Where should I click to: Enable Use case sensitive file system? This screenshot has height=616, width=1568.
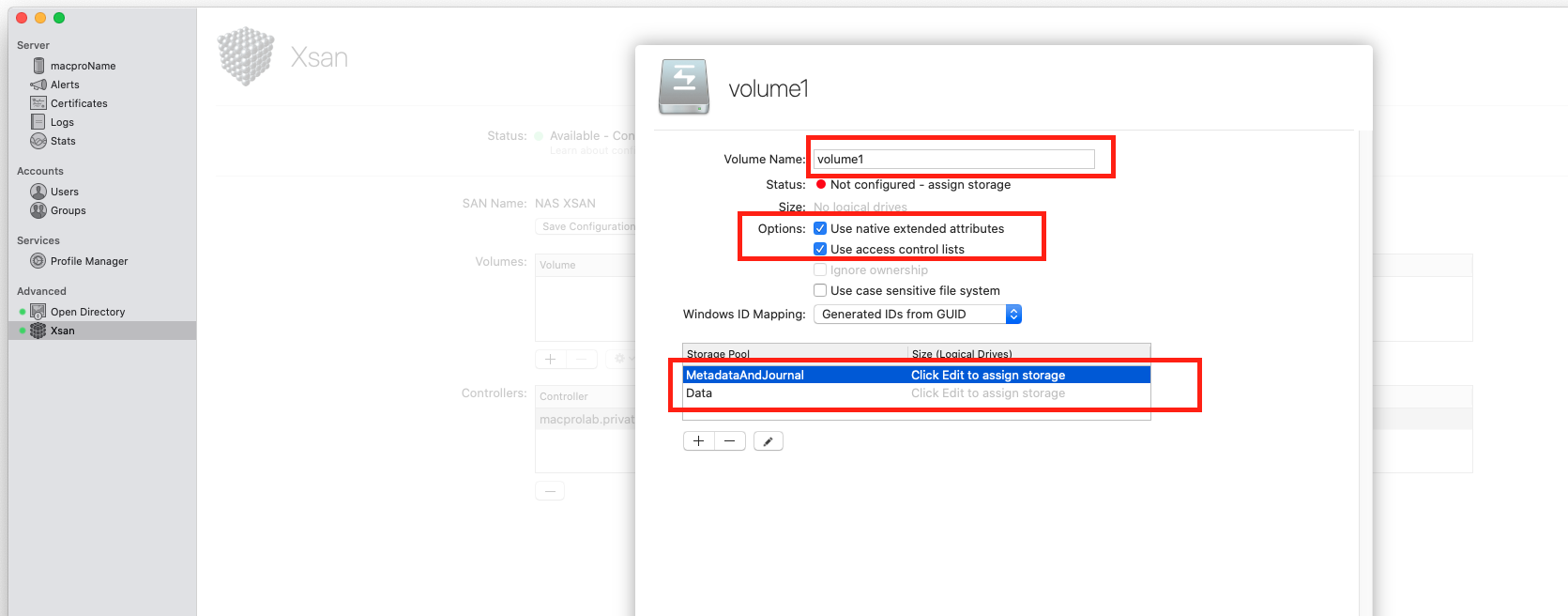[x=820, y=290]
